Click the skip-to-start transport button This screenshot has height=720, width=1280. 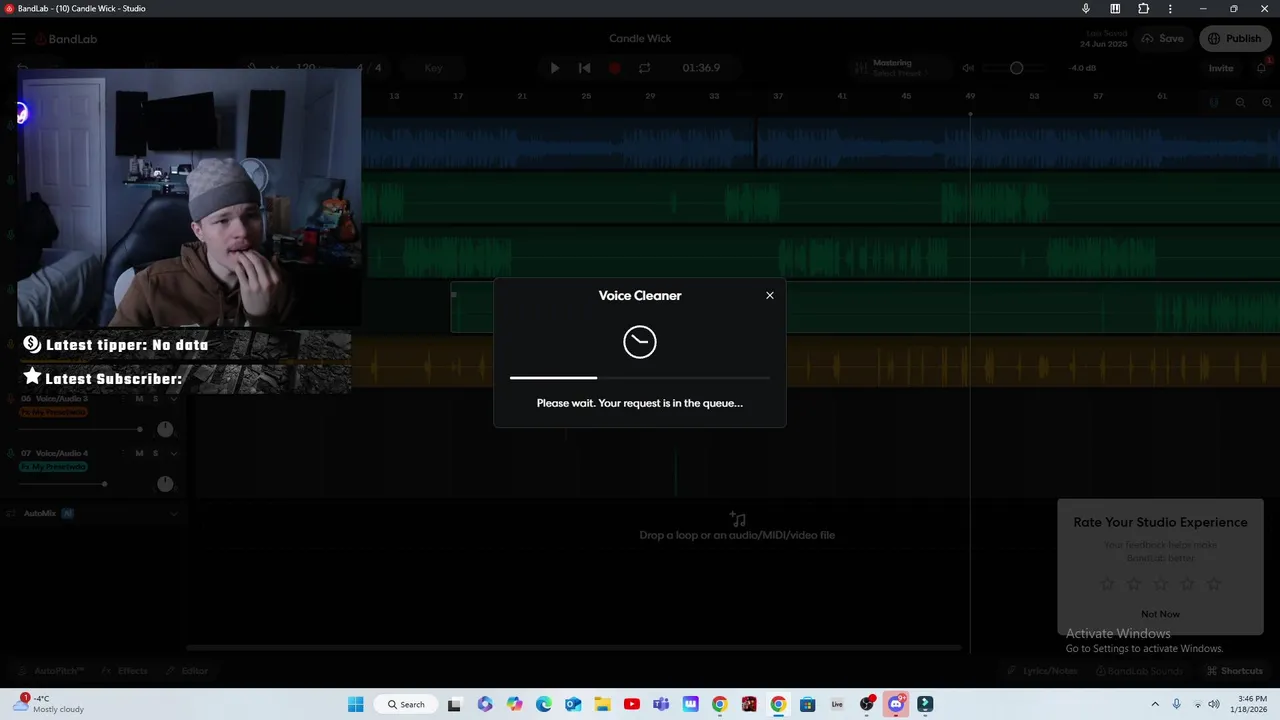[585, 68]
